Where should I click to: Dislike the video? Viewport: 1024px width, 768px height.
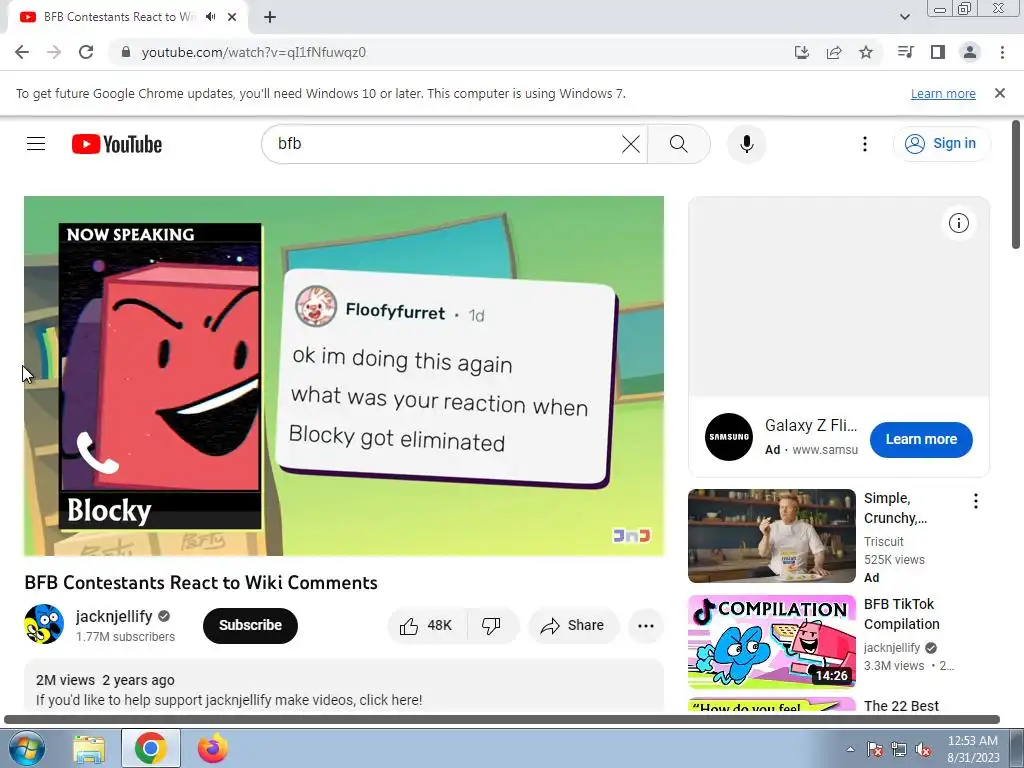coord(492,626)
